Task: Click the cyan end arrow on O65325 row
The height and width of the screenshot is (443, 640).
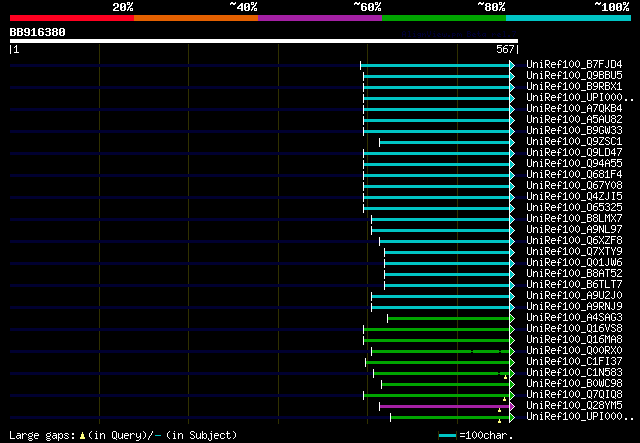Action: tap(512, 209)
